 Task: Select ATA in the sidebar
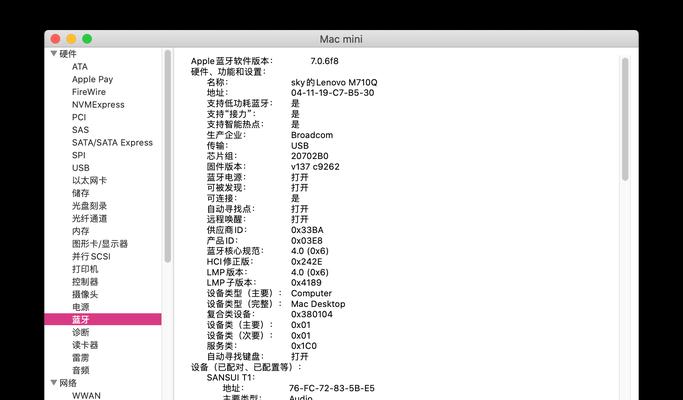tap(80, 66)
